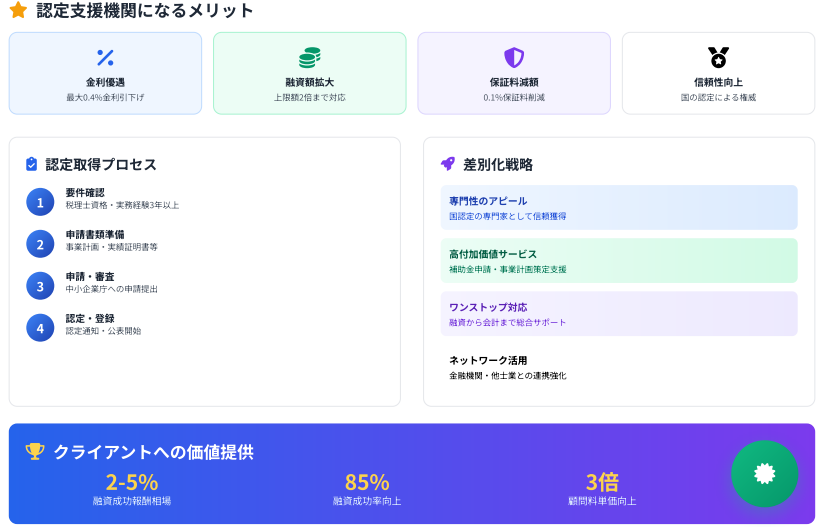Select the ワンストップ対応 strategy card
Screen dimensions: 822x527
coord(619,314)
